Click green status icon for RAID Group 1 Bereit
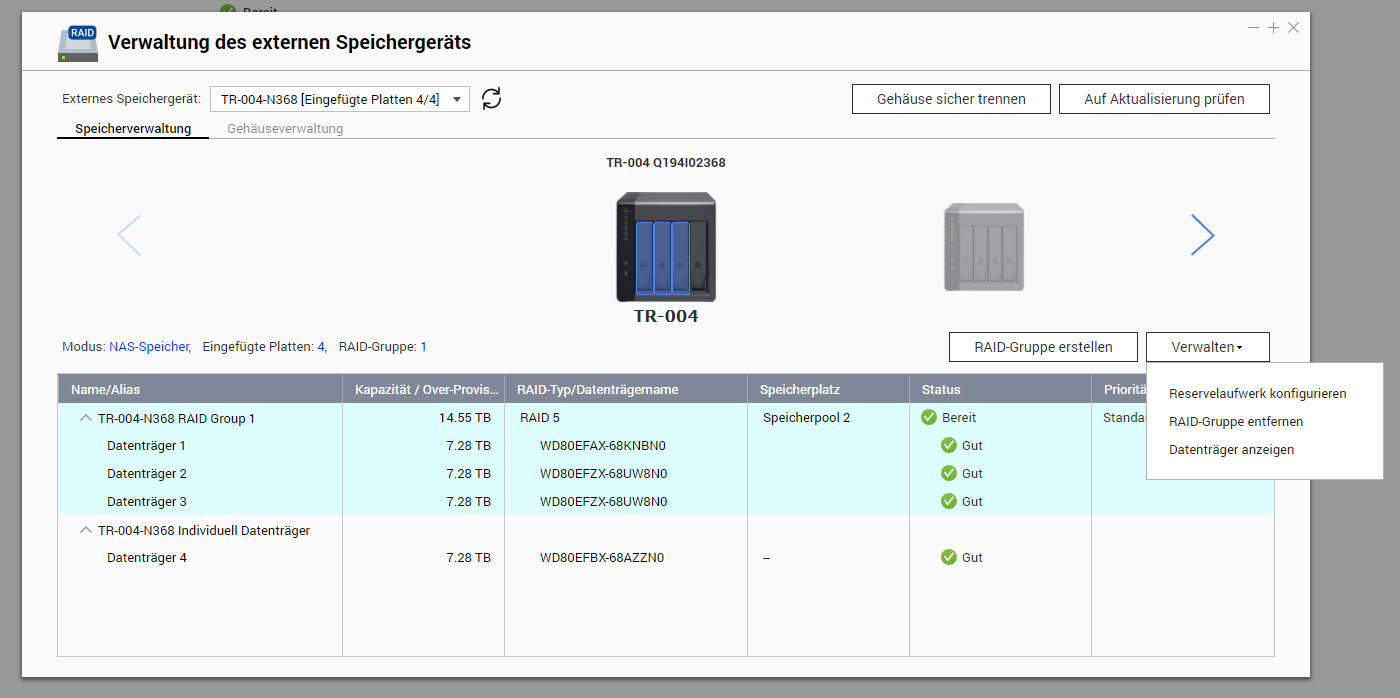The width and height of the screenshot is (1400, 698). point(929,417)
